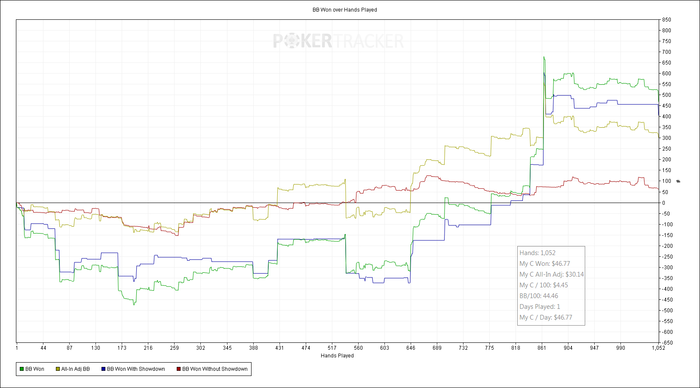This screenshot has width=700, height=388.
Task: Click y-axis negative -300 tick label
Action: tap(667, 267)
